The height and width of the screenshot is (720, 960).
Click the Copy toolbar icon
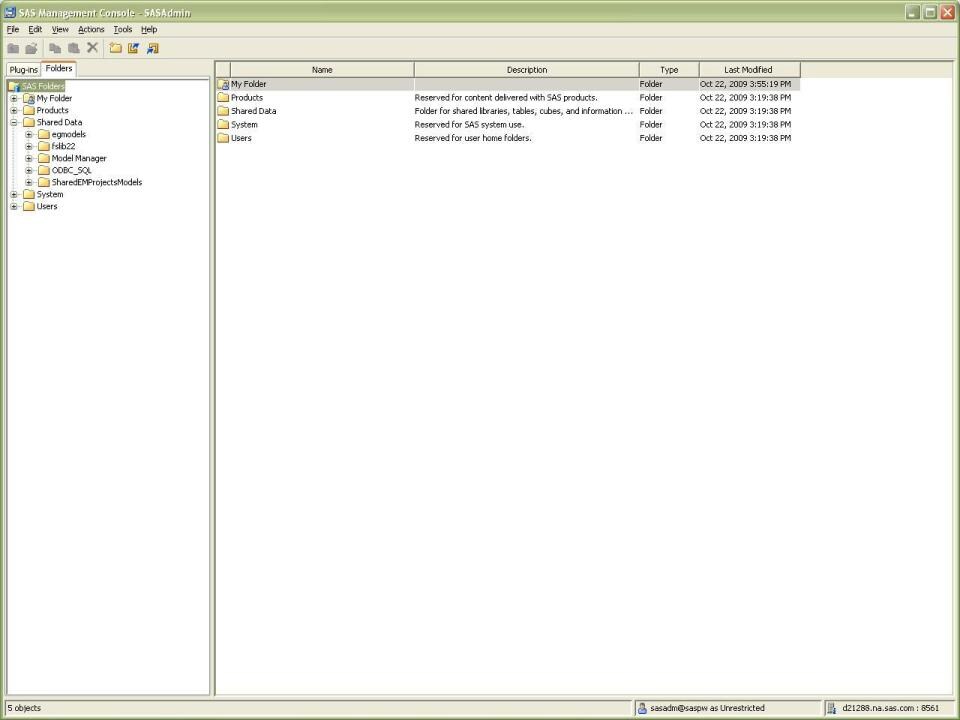tap(56, 47)
